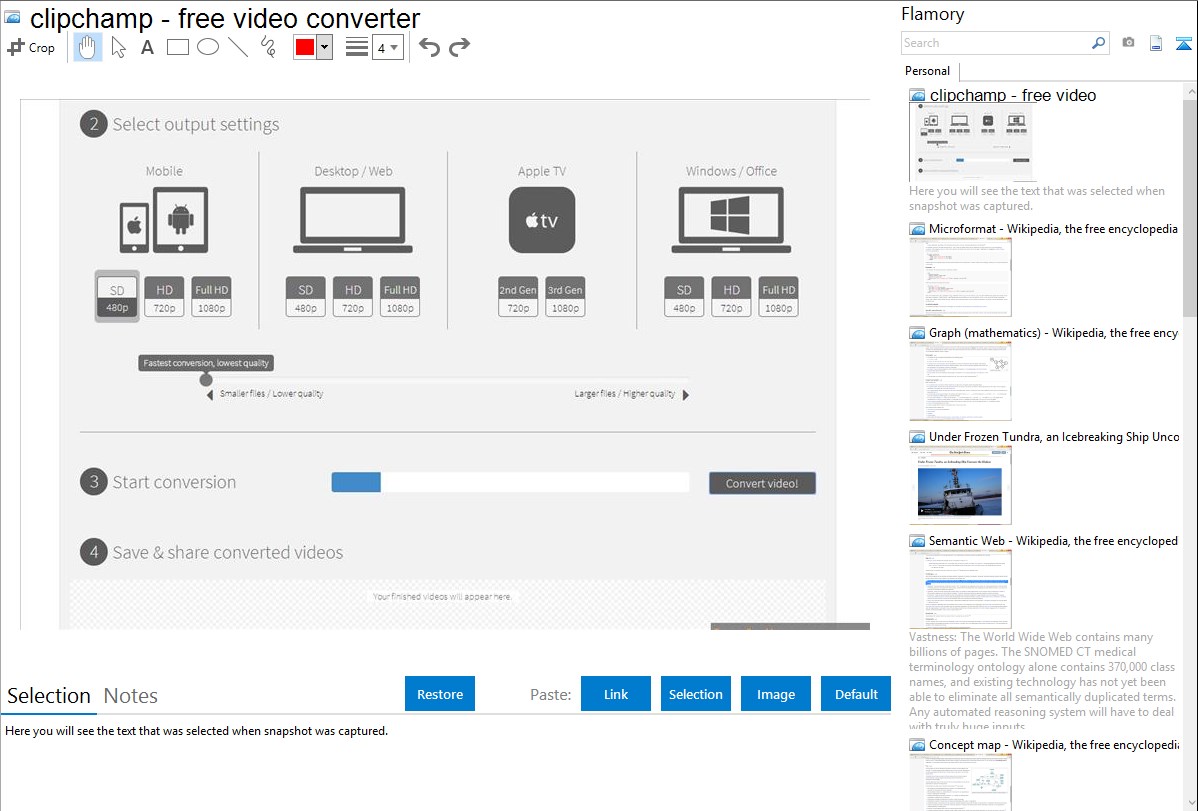
Task: Select the arrow pointer tool
Action: pos(118,47)
